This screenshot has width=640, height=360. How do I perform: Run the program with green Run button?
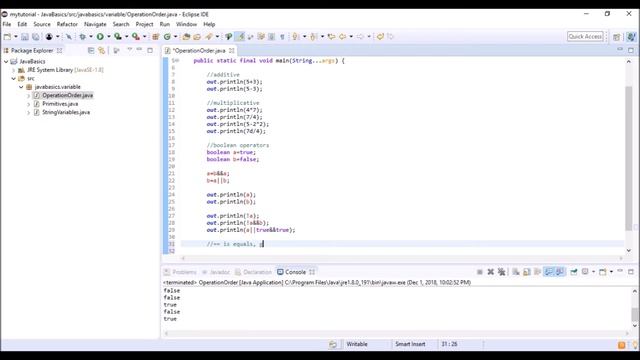[x=100, y=37]
